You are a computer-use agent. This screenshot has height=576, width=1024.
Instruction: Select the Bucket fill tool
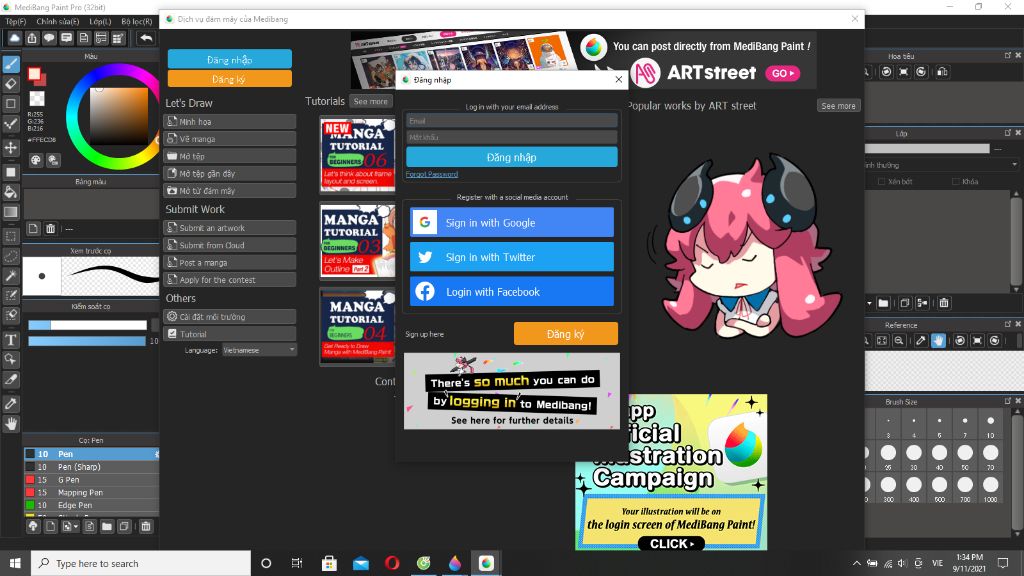pyautogui.click(x=11, y=192)
